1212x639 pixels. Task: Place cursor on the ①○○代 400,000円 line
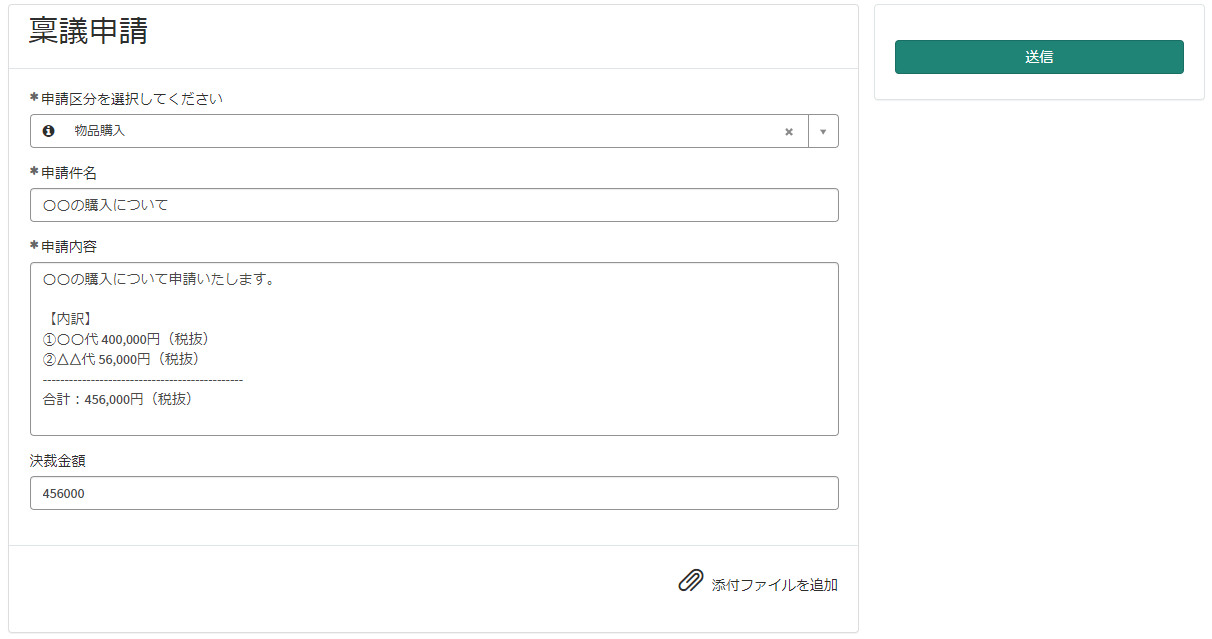(126, 339)
